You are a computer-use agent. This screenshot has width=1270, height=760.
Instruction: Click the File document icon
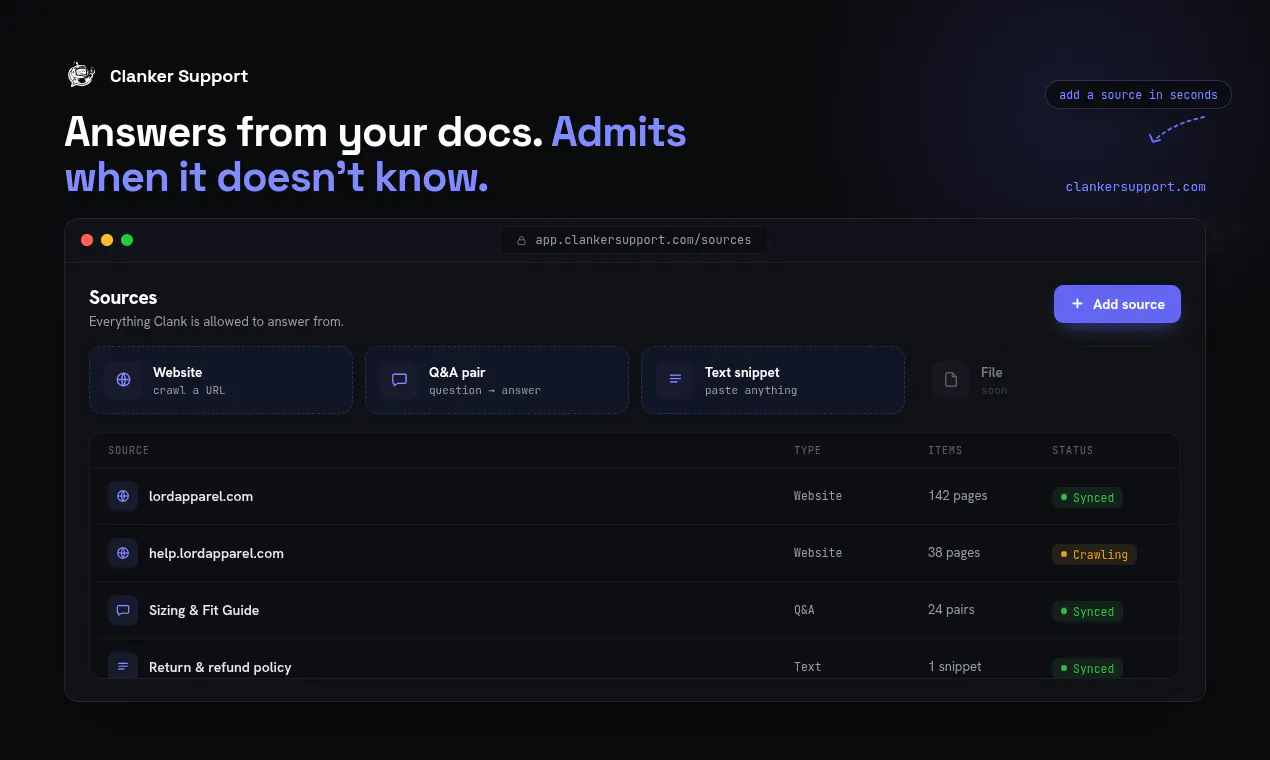click(x=951, y=380)
